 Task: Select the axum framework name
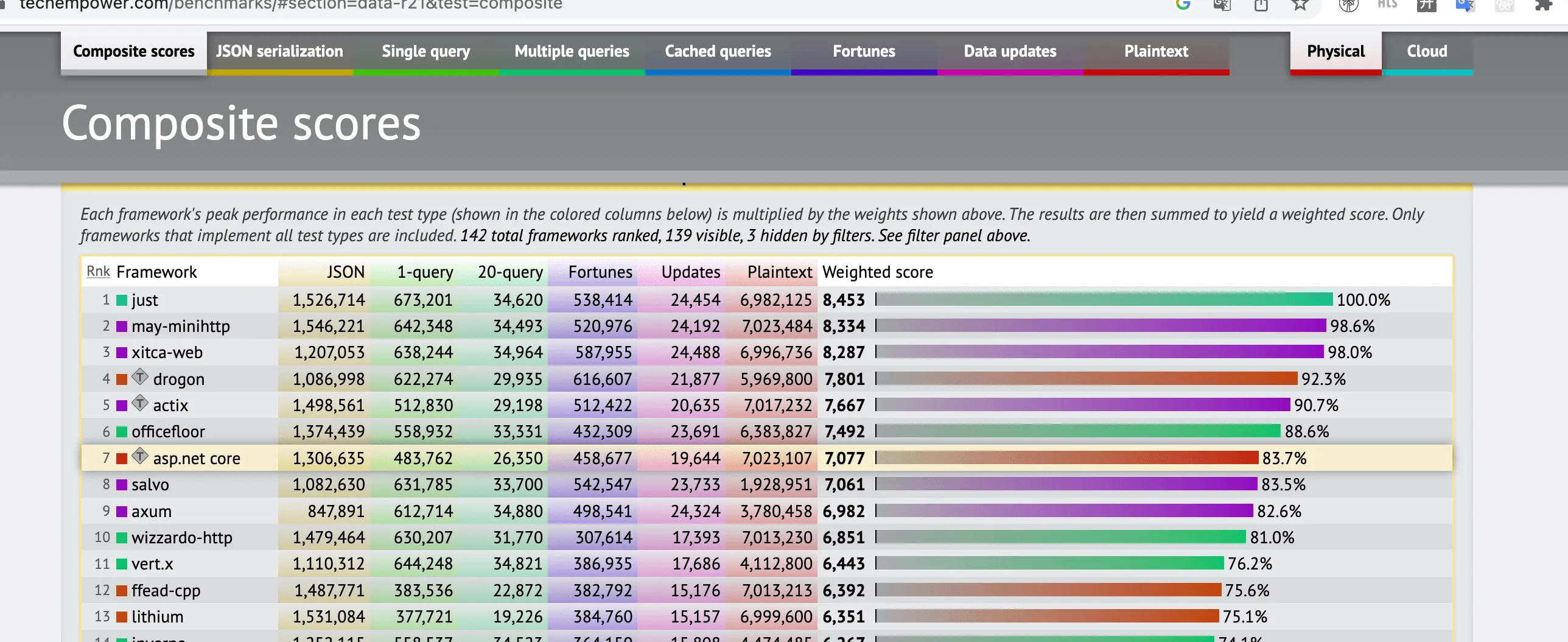coord(152,512)
